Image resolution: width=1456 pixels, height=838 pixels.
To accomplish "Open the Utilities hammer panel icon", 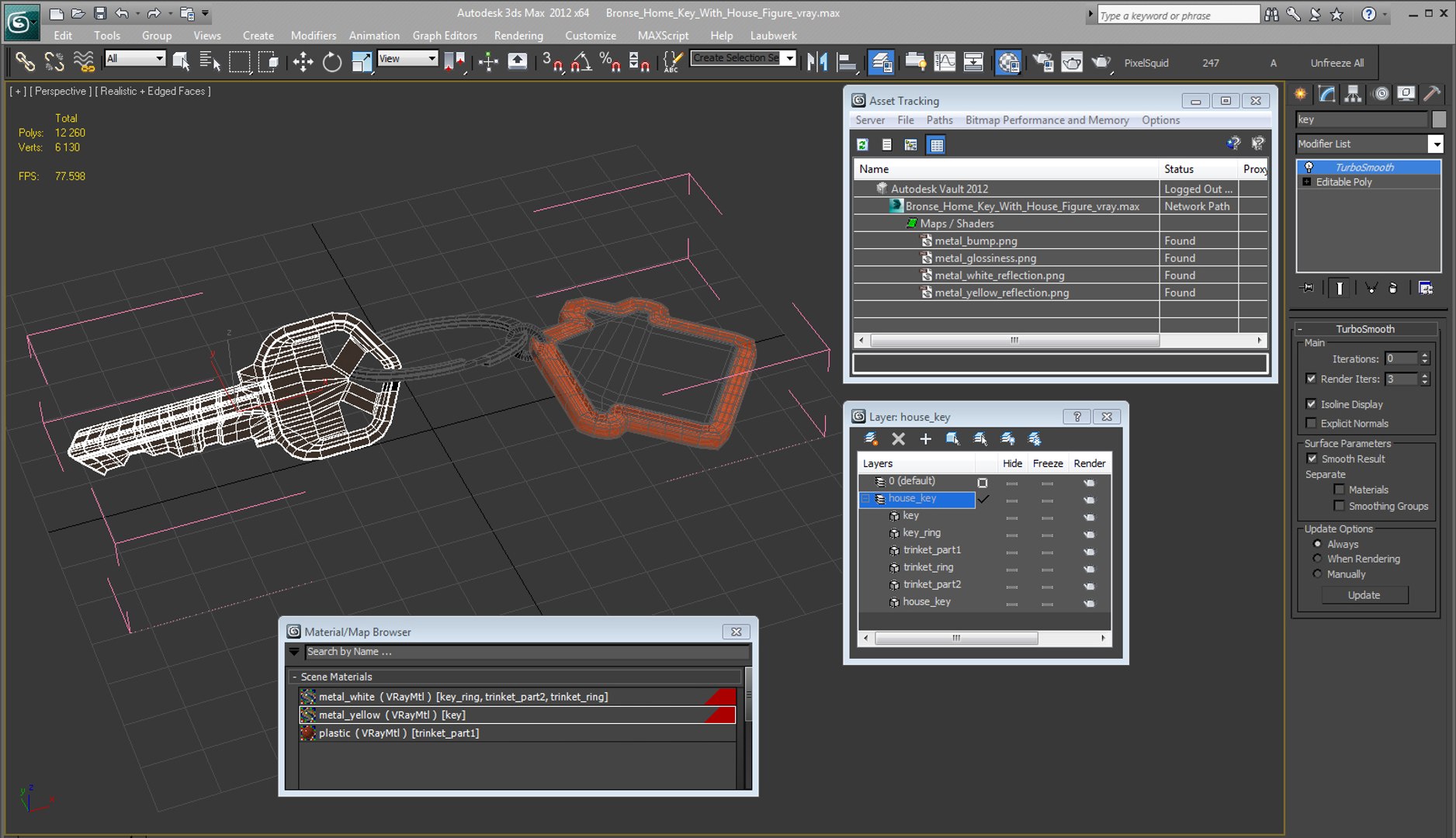I will tap(1432, 94).
